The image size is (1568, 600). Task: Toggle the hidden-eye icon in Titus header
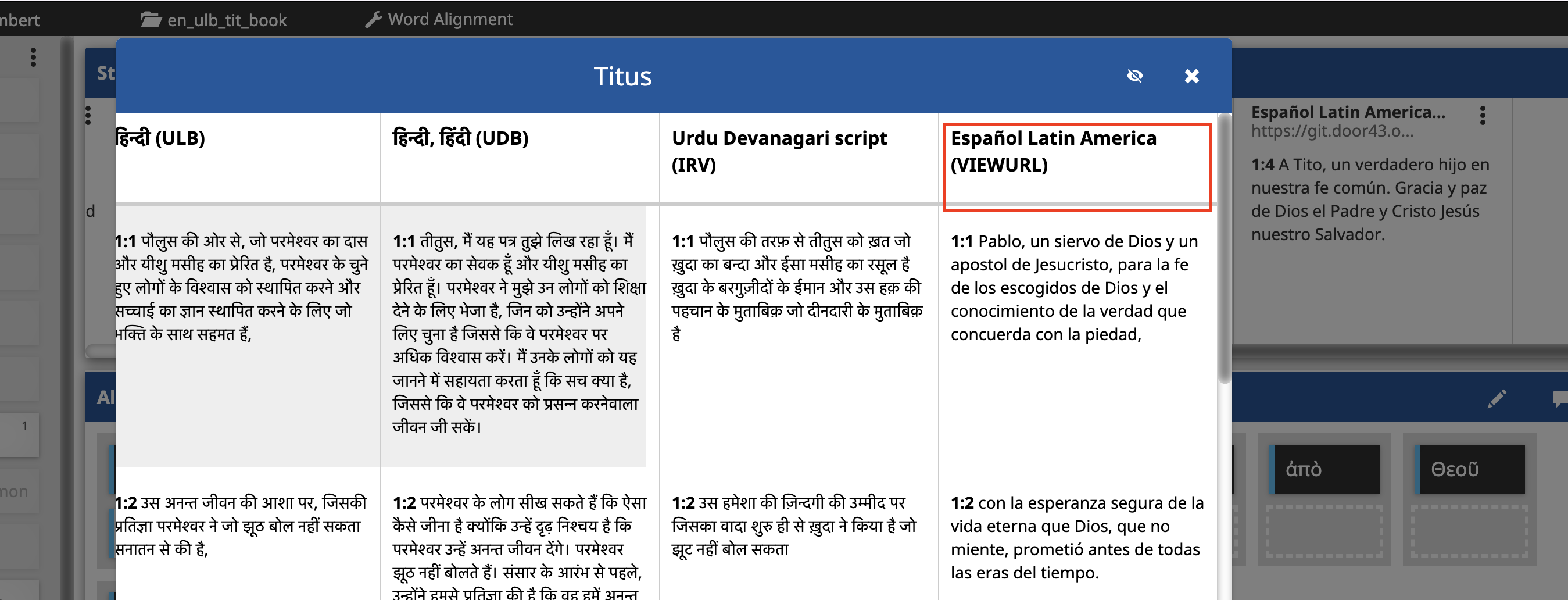pos(1134,76)
